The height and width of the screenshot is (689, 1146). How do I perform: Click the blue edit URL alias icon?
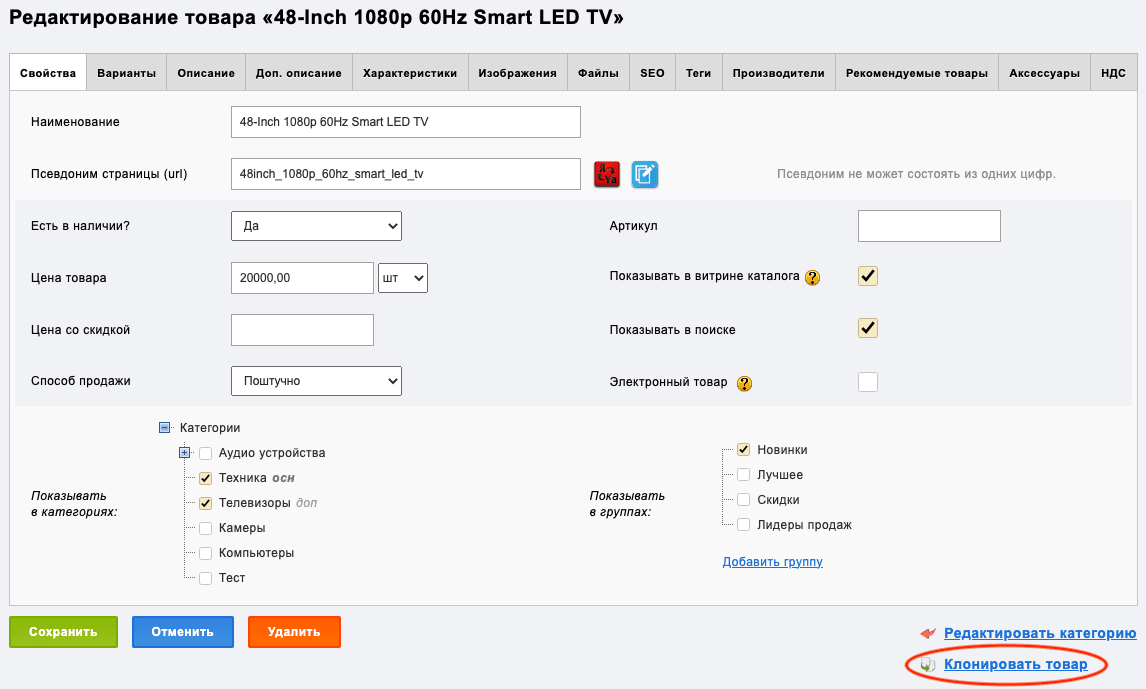(645, 174)
